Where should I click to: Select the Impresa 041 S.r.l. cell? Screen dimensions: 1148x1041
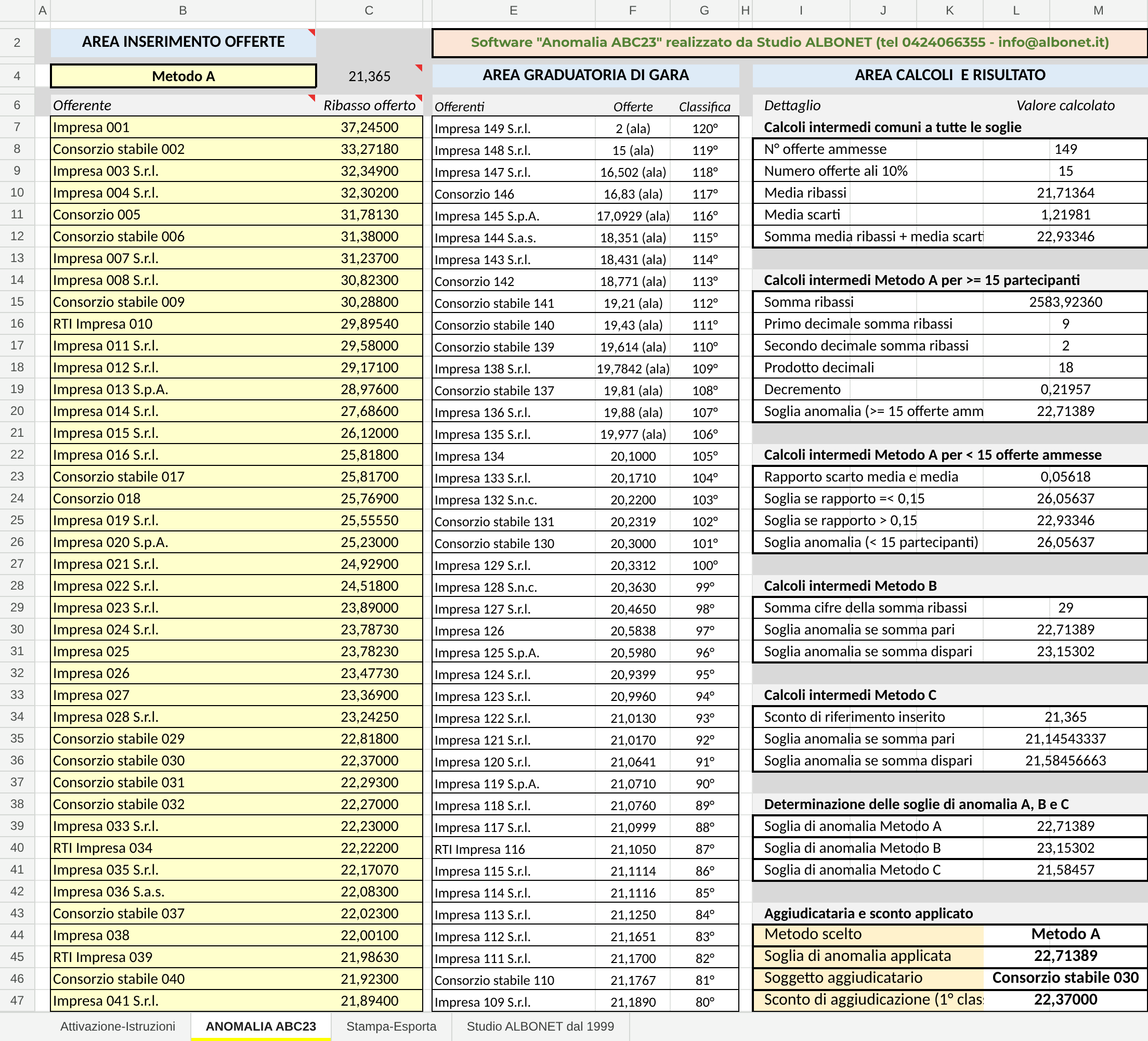184,1001
